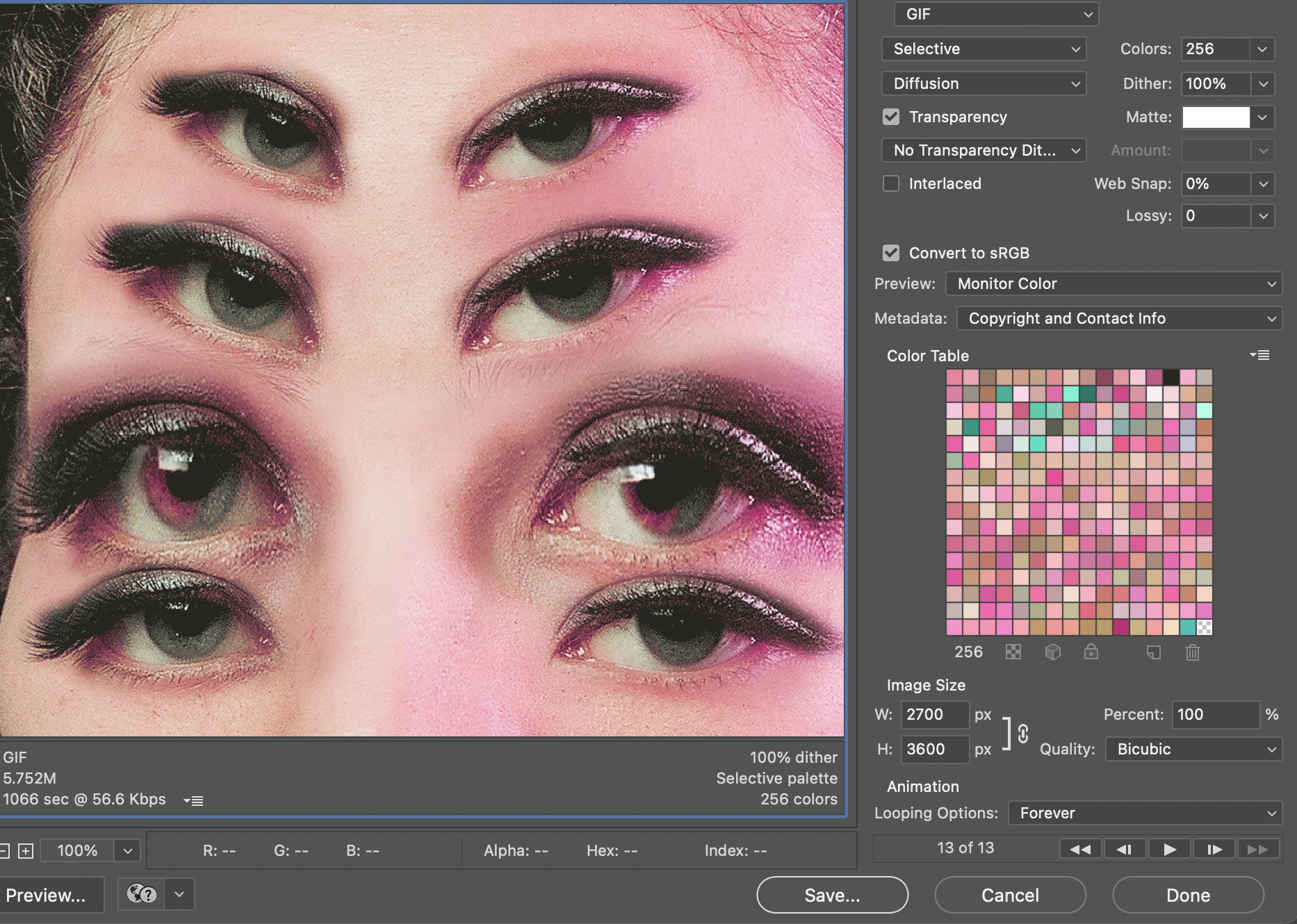This screenshot has height=924, width=1297.
Task: Click the delete color trash icon
Action: 1193,652
